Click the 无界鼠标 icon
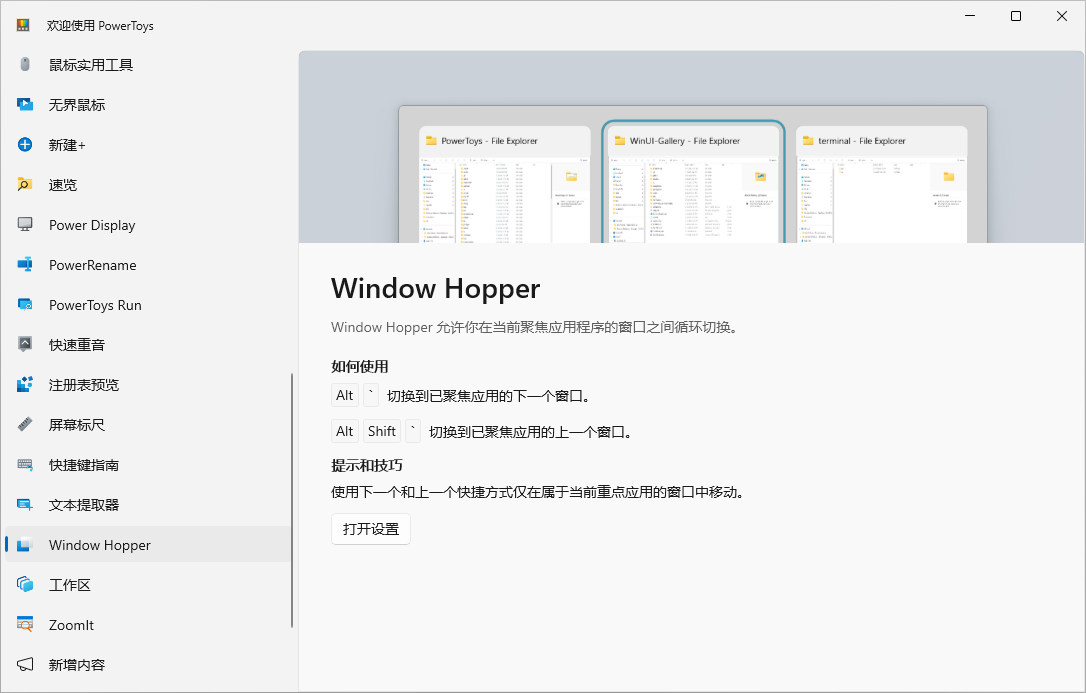 (25, 105)
